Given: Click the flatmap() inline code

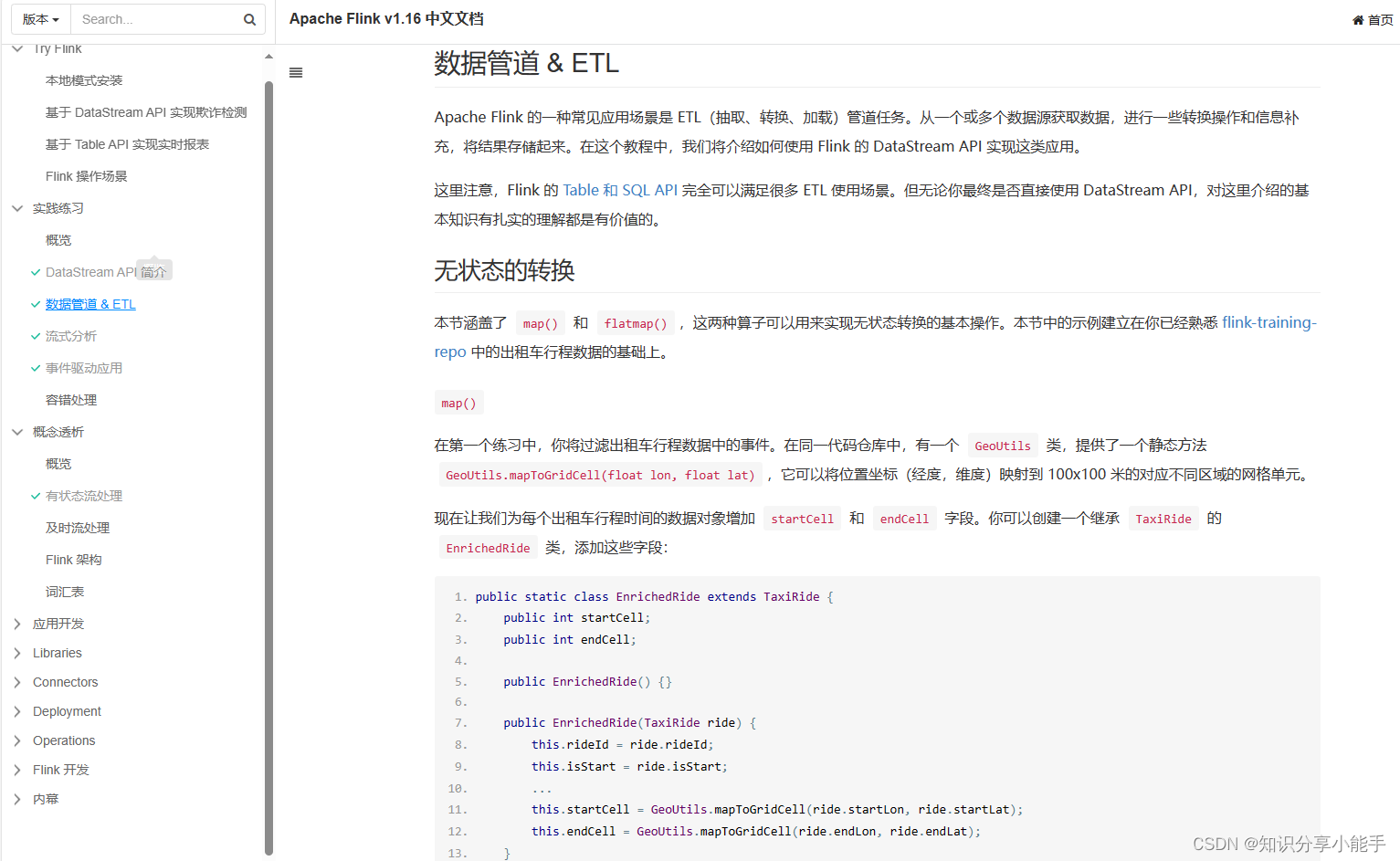Looking at the screenshot, I should pyautogui.click(x=636, y=323).
